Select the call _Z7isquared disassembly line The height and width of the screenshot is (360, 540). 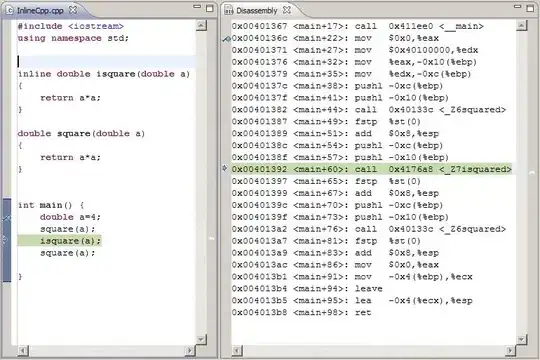[372, 169]
